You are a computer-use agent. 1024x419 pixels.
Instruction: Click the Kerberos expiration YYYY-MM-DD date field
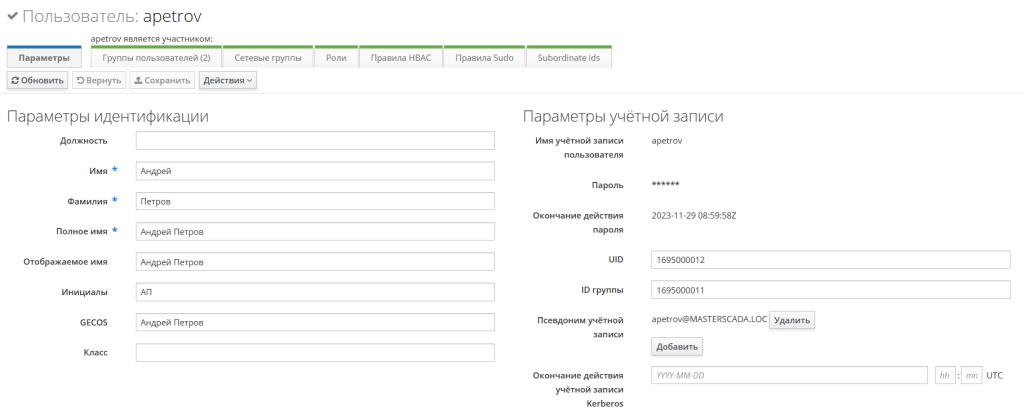click(x=789, y=375)
